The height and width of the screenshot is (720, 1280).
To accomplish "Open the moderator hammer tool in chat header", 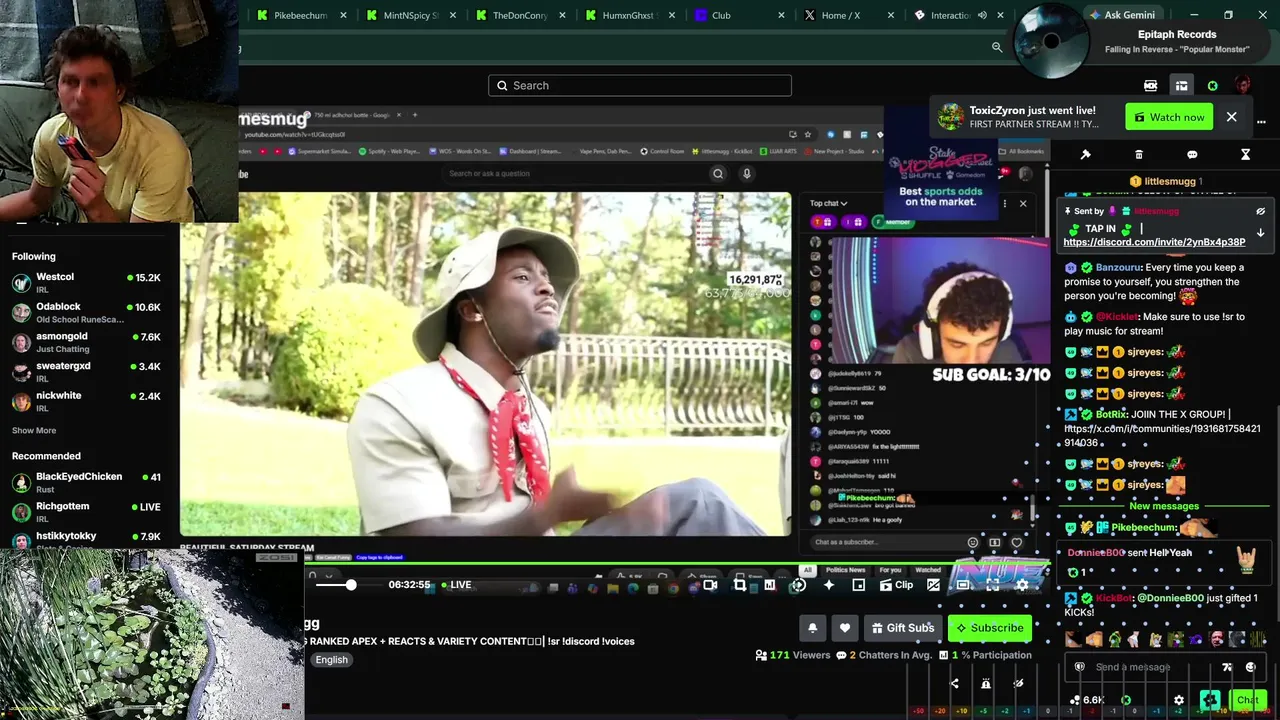I will point(1086,155).
